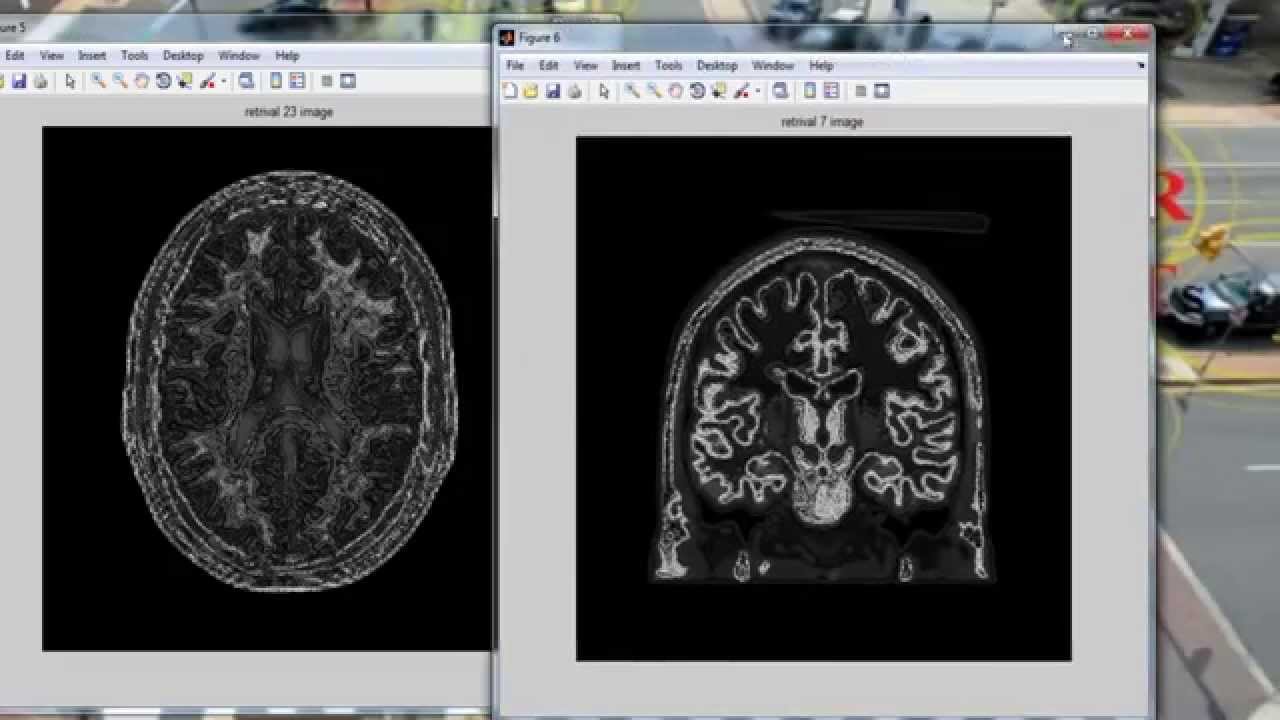1280x720 pixels.
Task: Select the Brush data tool in Figure 5
Action: click(208, 81)
